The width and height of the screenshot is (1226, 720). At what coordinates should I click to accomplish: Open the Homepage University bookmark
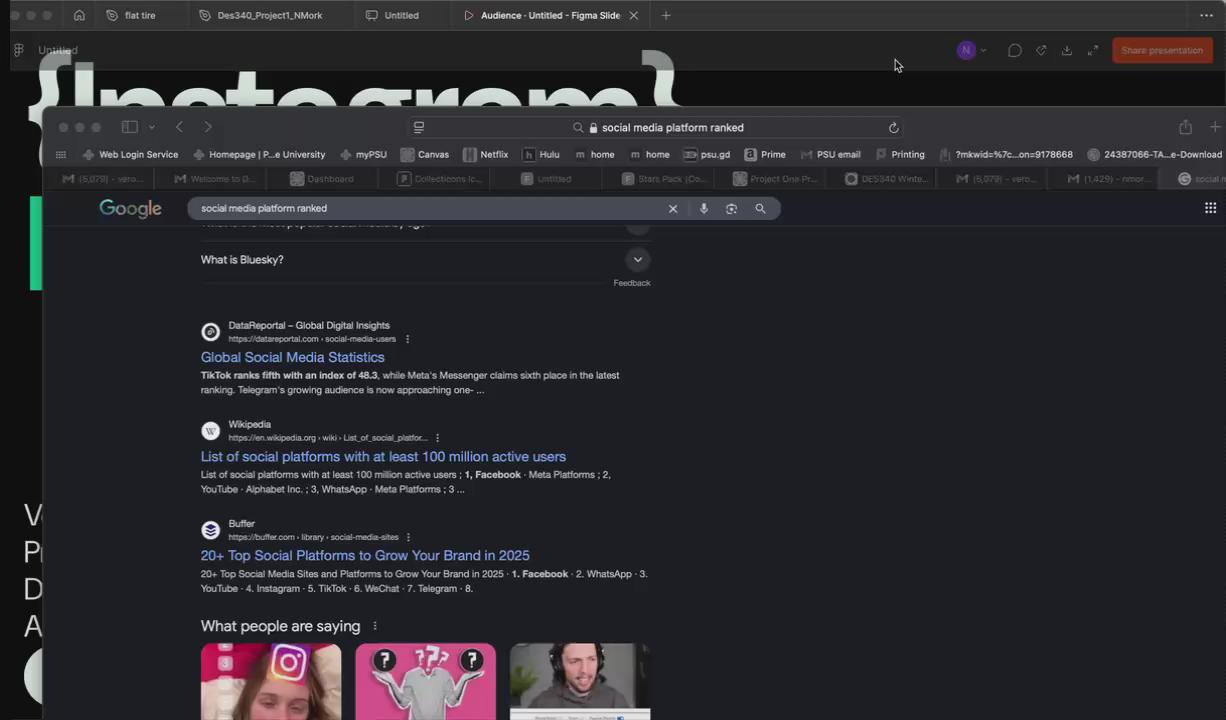pyautogui.click(x=259, y=154)
